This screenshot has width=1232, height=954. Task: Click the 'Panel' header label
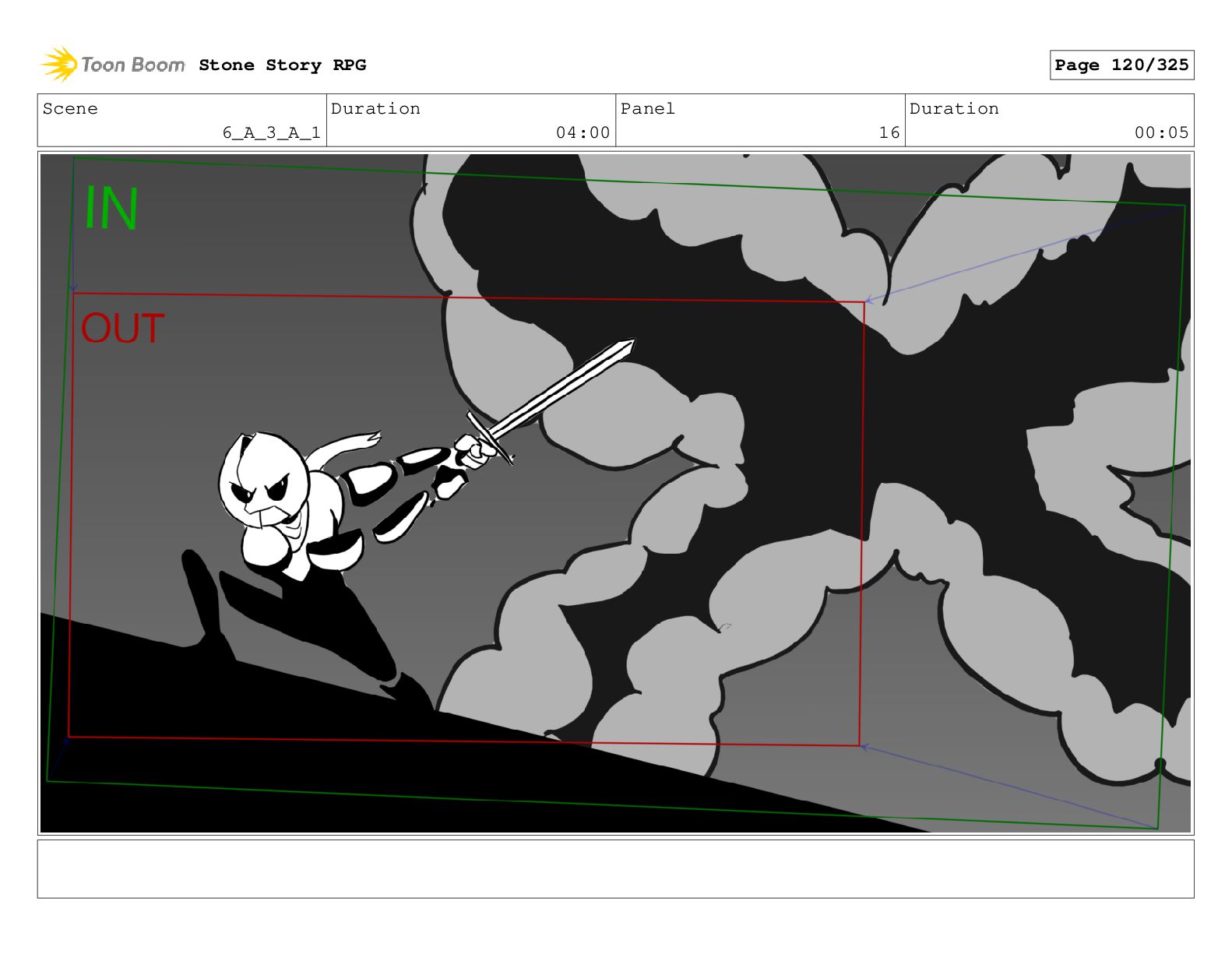pos(648,109)
